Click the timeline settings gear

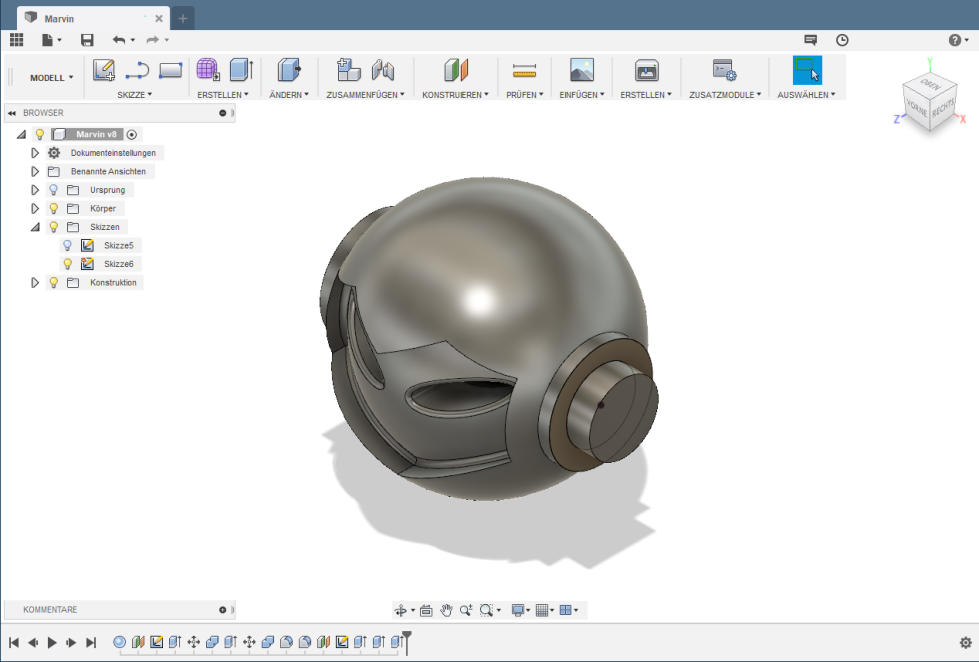click(965, 642)
